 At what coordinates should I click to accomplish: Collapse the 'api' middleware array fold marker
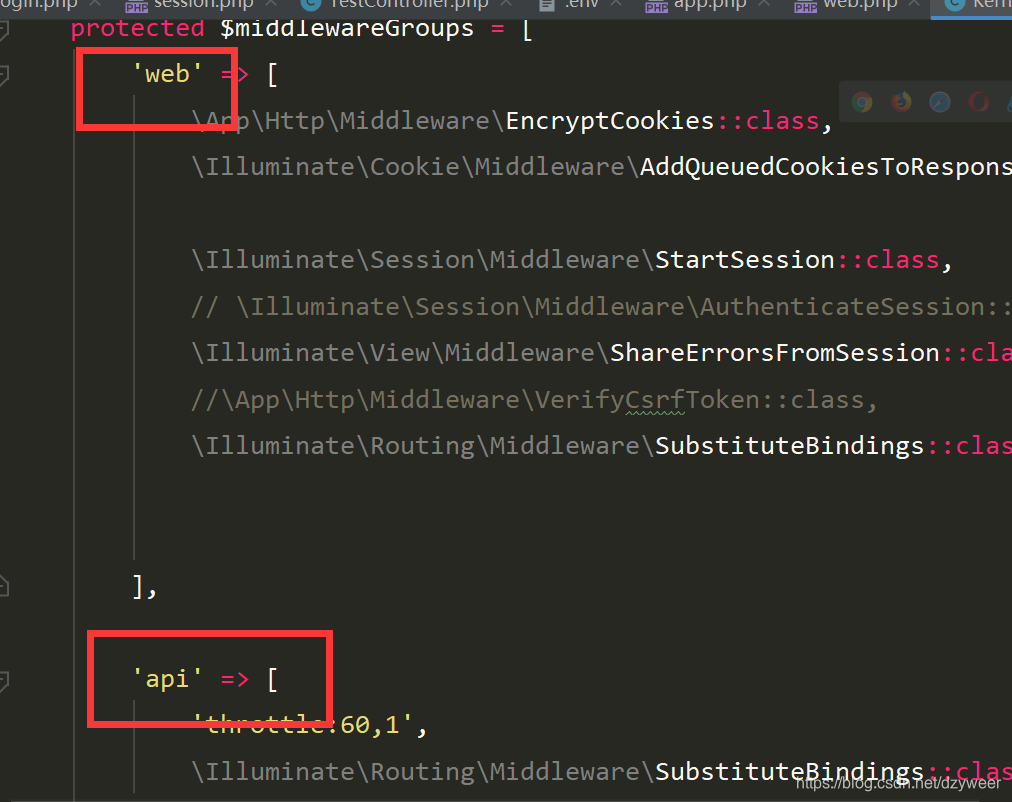(x=6, y=678)
